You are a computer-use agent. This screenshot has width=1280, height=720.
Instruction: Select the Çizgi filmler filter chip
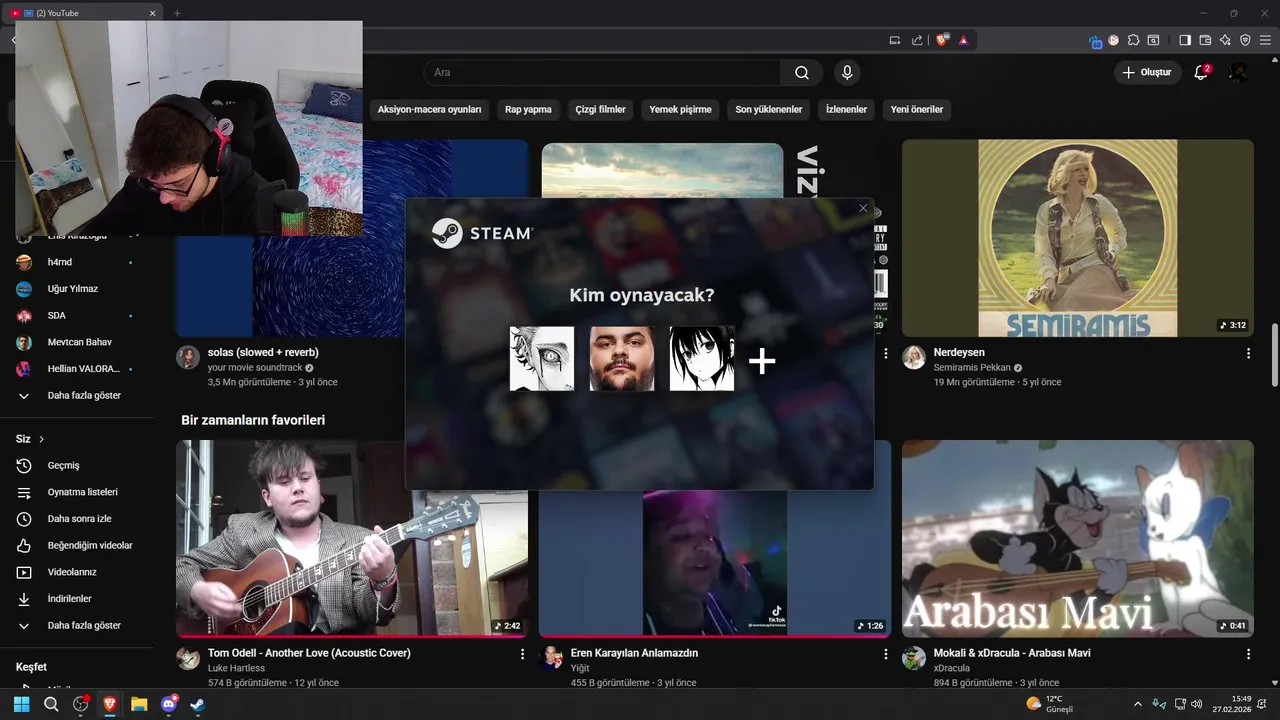[600, 109]
